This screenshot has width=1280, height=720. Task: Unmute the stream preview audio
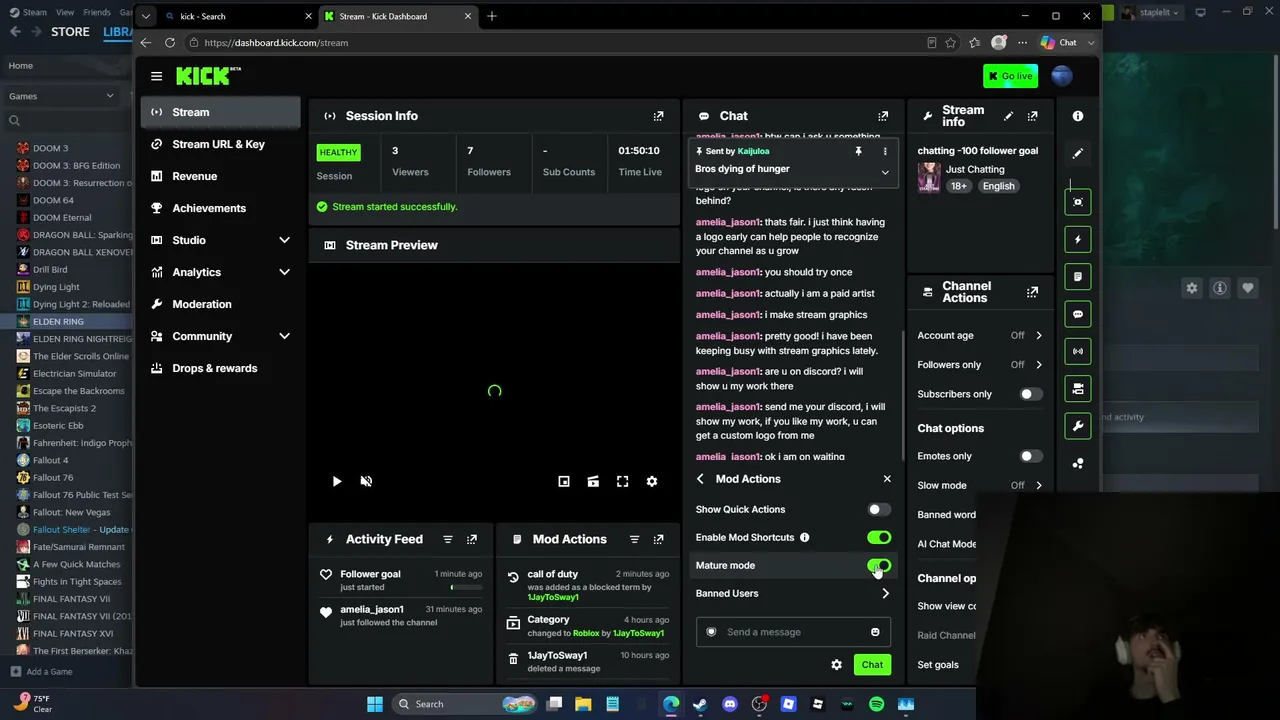pos(366,481)
